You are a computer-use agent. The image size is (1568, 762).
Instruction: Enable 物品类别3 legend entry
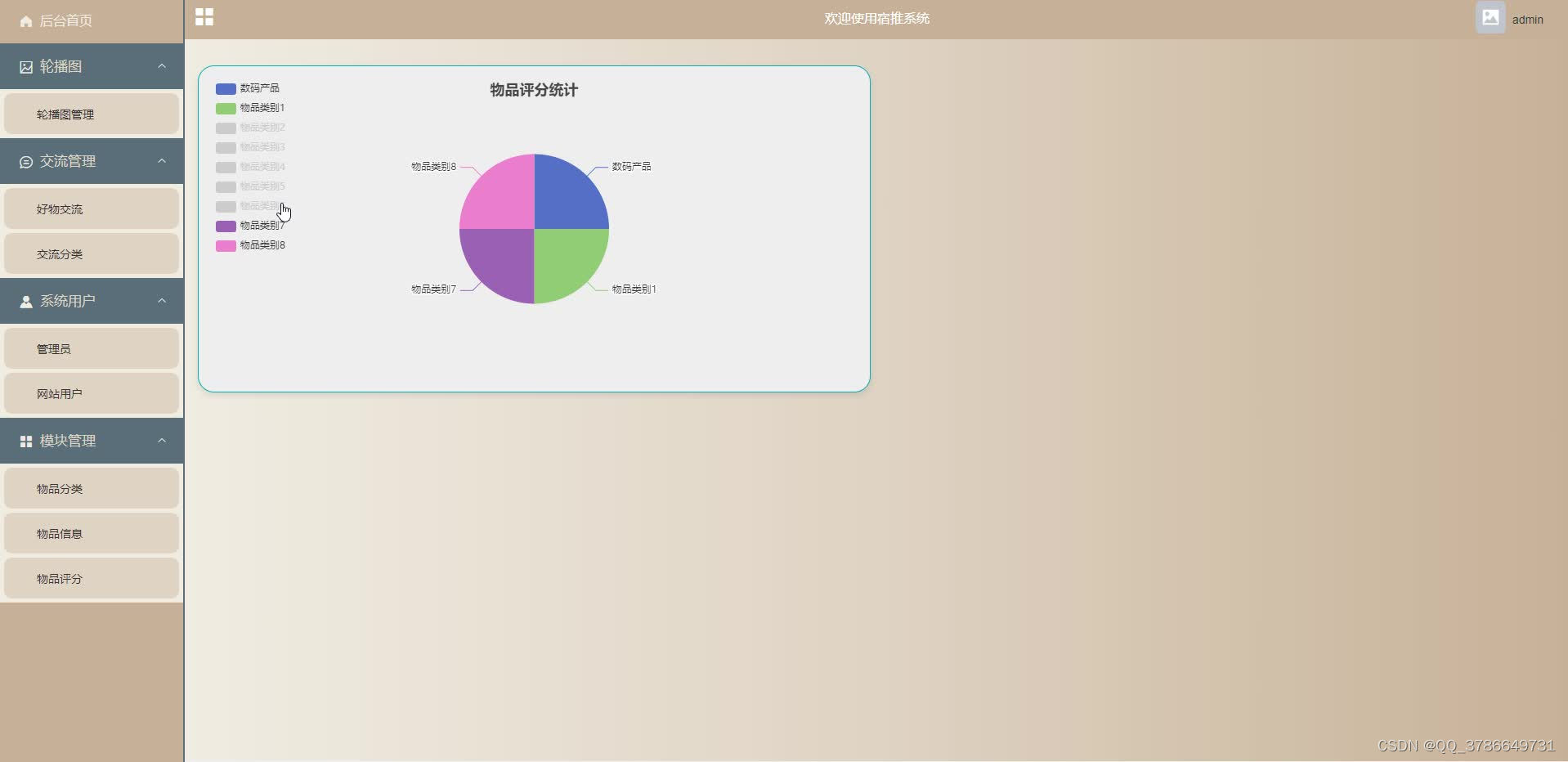pos(250,147)
